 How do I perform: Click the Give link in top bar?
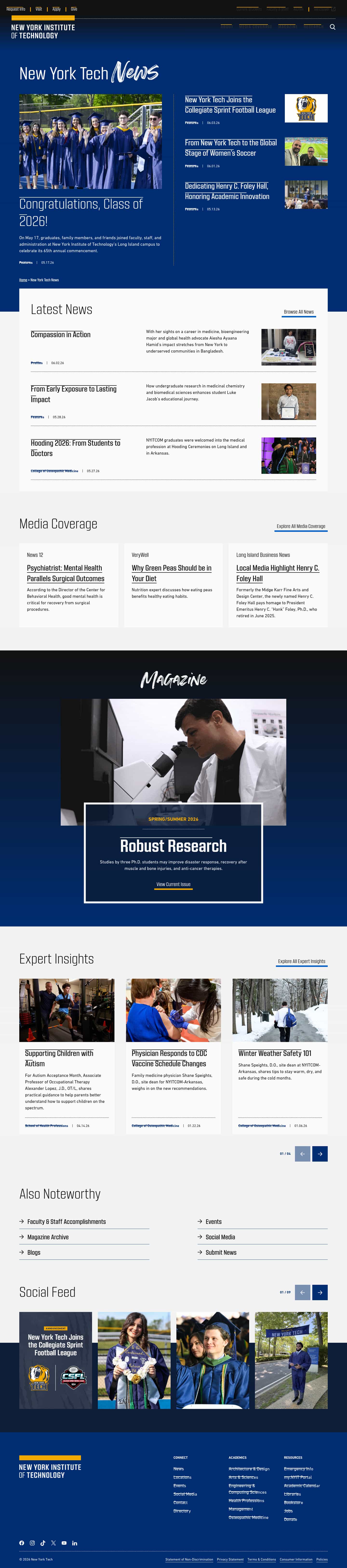click(x=74, y=9)
